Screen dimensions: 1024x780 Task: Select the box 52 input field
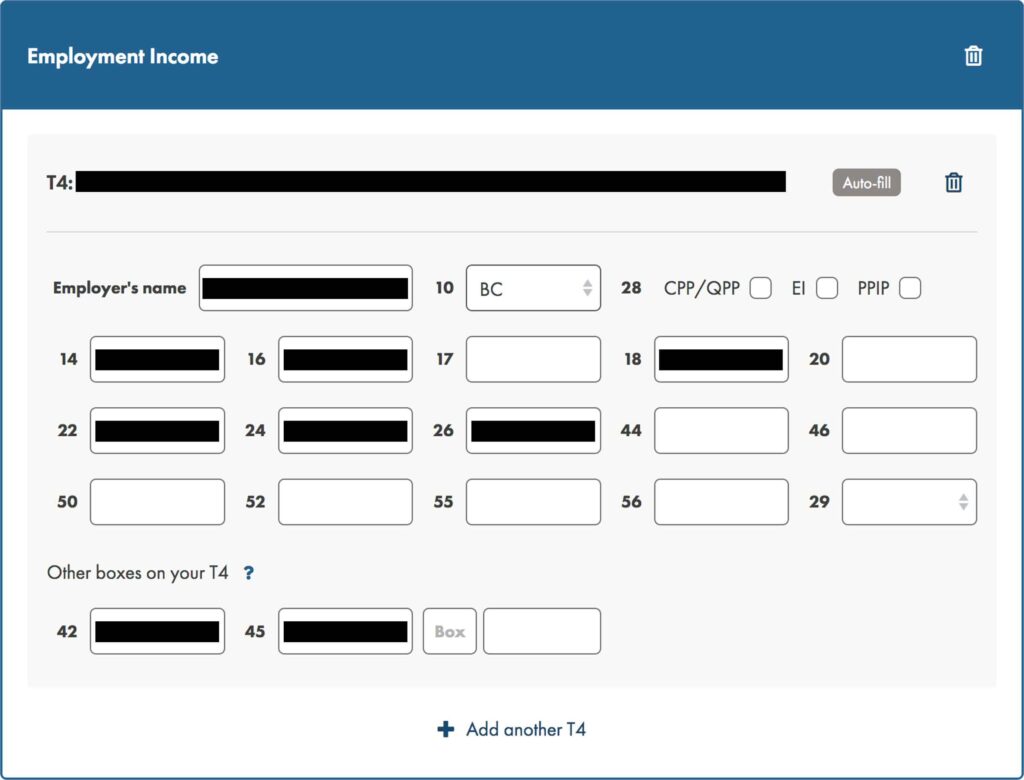click(x=345, y=502)
